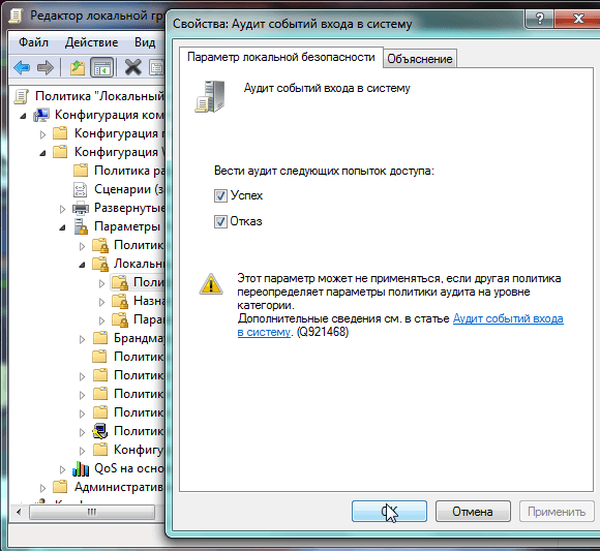Select the QoS bar chart icon
This screenshot has height=551, width=600.
[81, 469]
